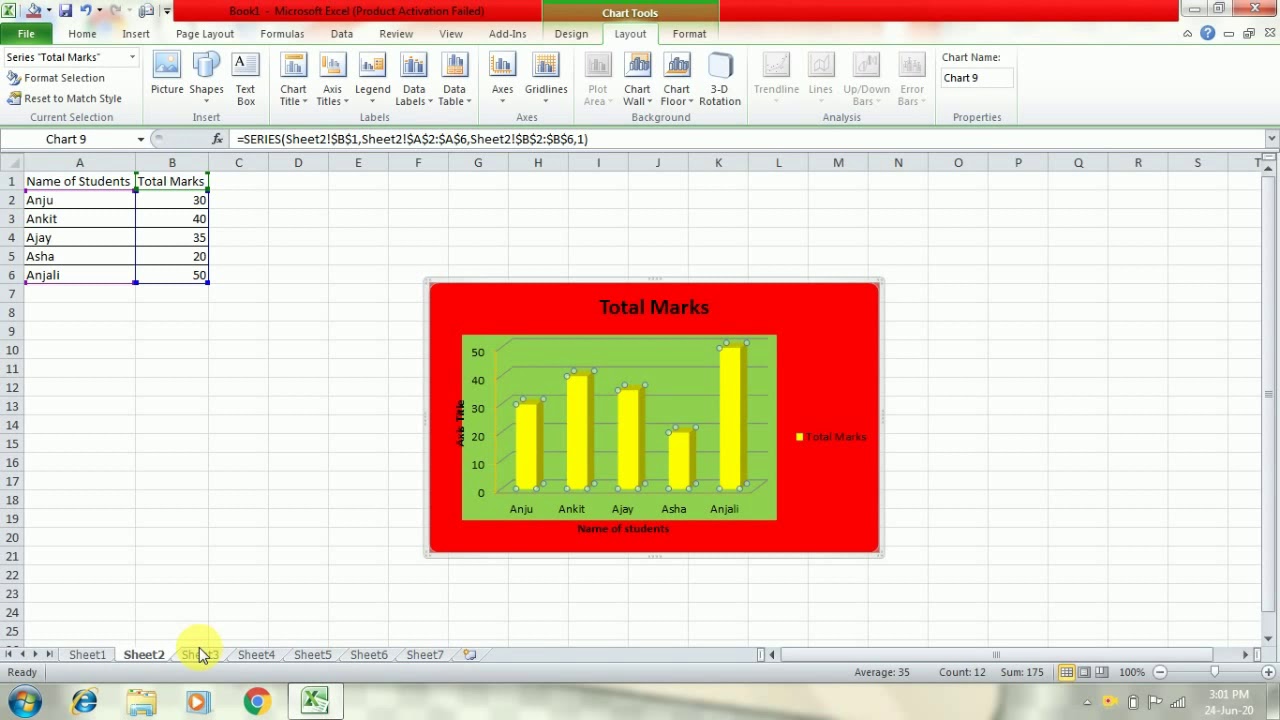Insert a Text Box
This screenshot has height=720, width=1280.
tap(245, 80)
